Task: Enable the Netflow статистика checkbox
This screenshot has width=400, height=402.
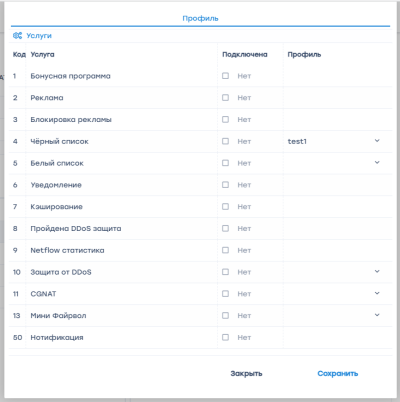Action: click(225, 250)
